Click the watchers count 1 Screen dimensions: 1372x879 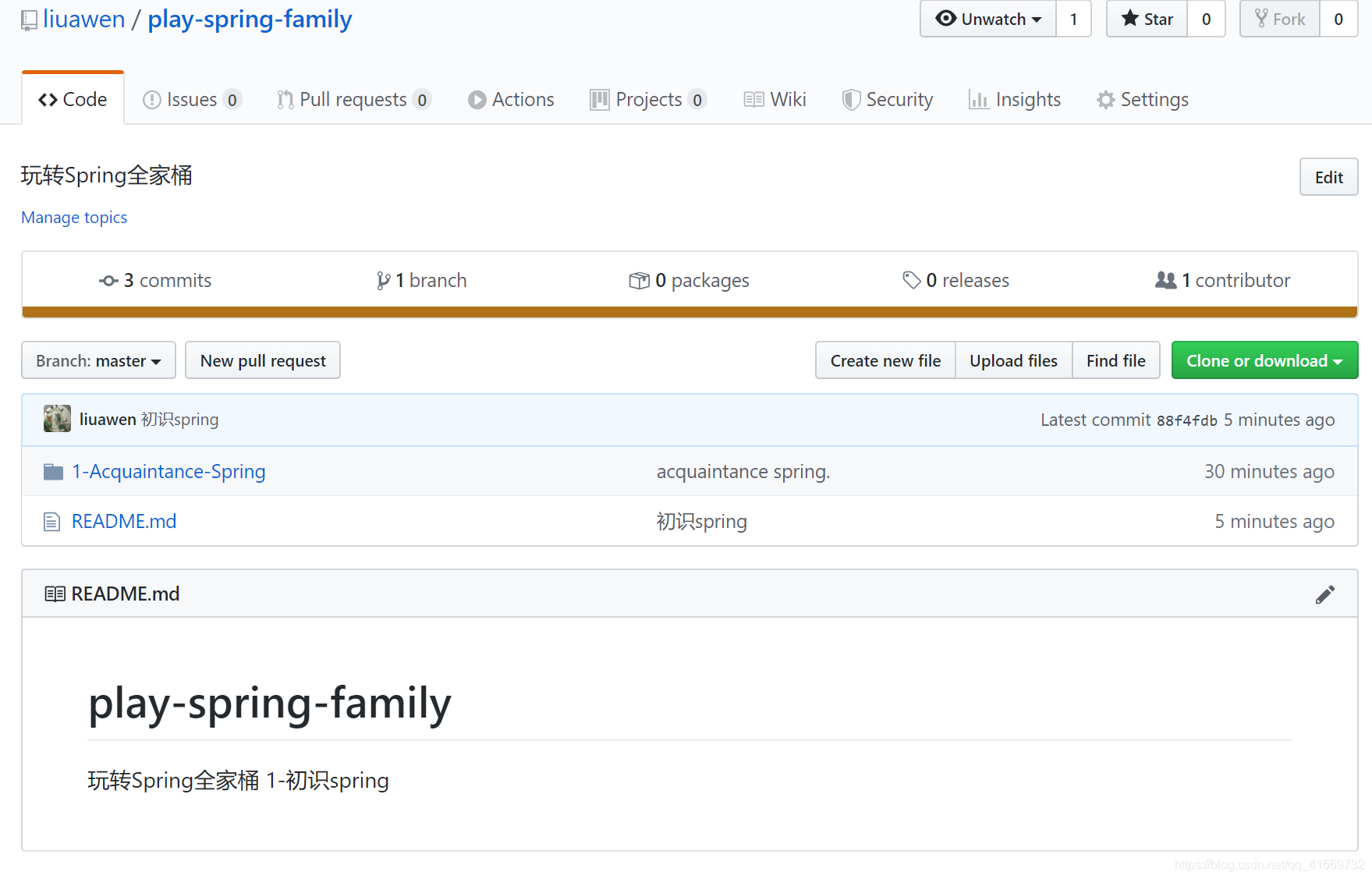point(1073,19)
